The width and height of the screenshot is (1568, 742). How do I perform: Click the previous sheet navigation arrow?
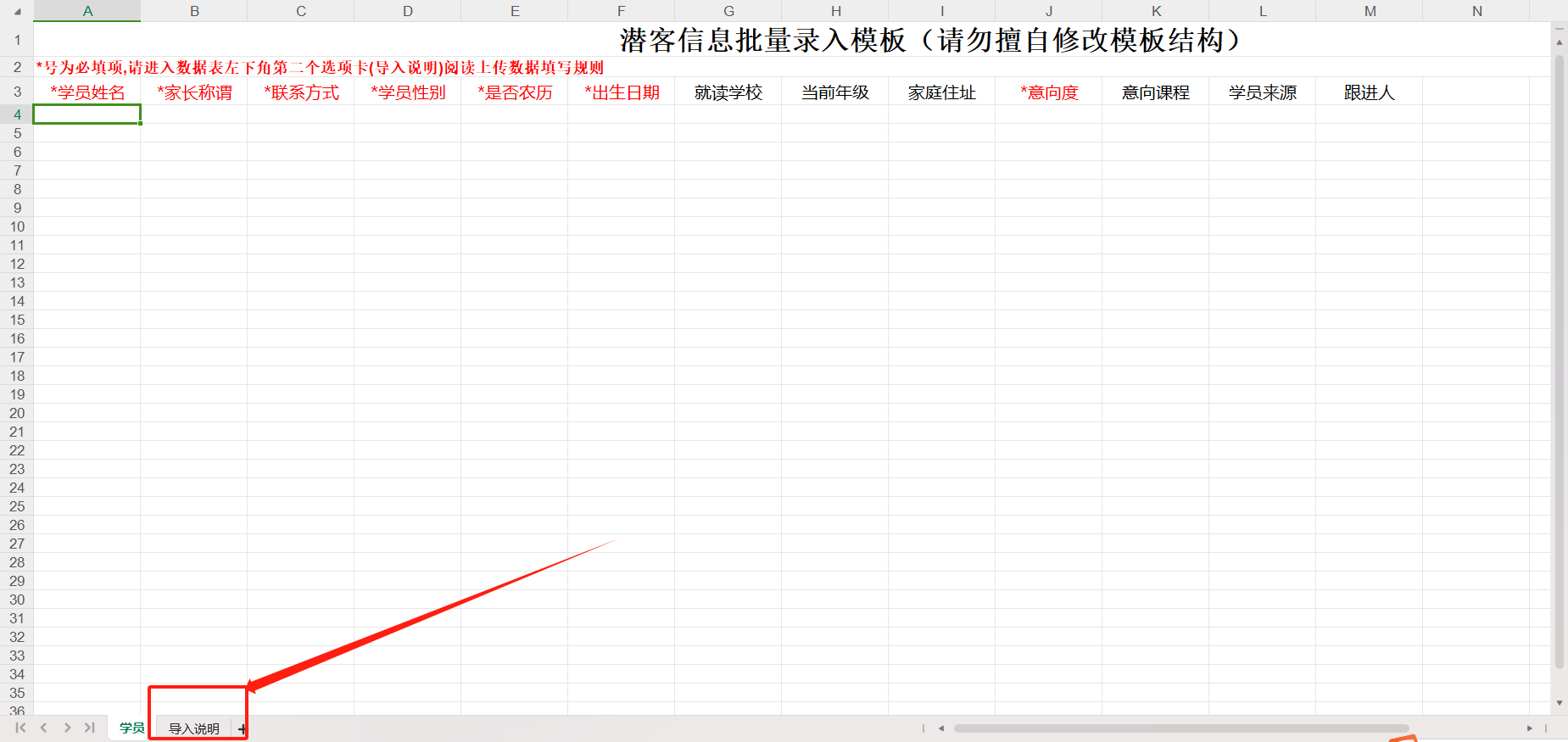(x=43, y=728)
